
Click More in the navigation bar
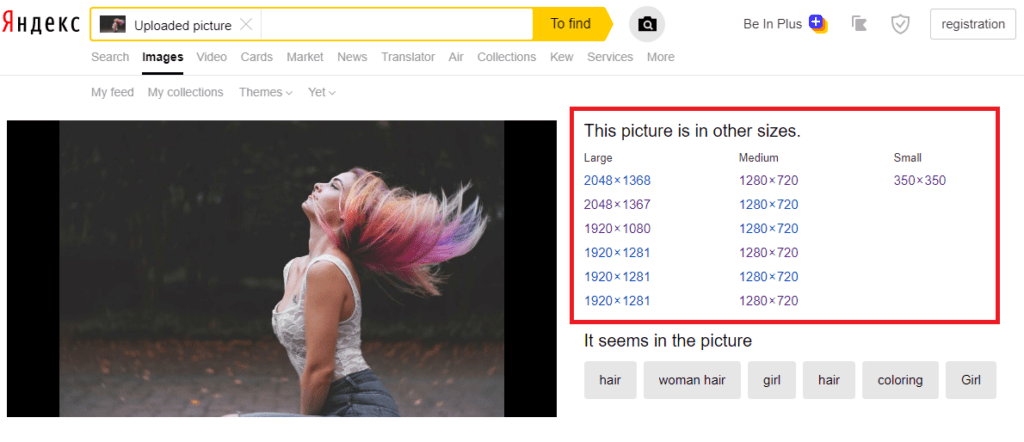pos(660,57)
